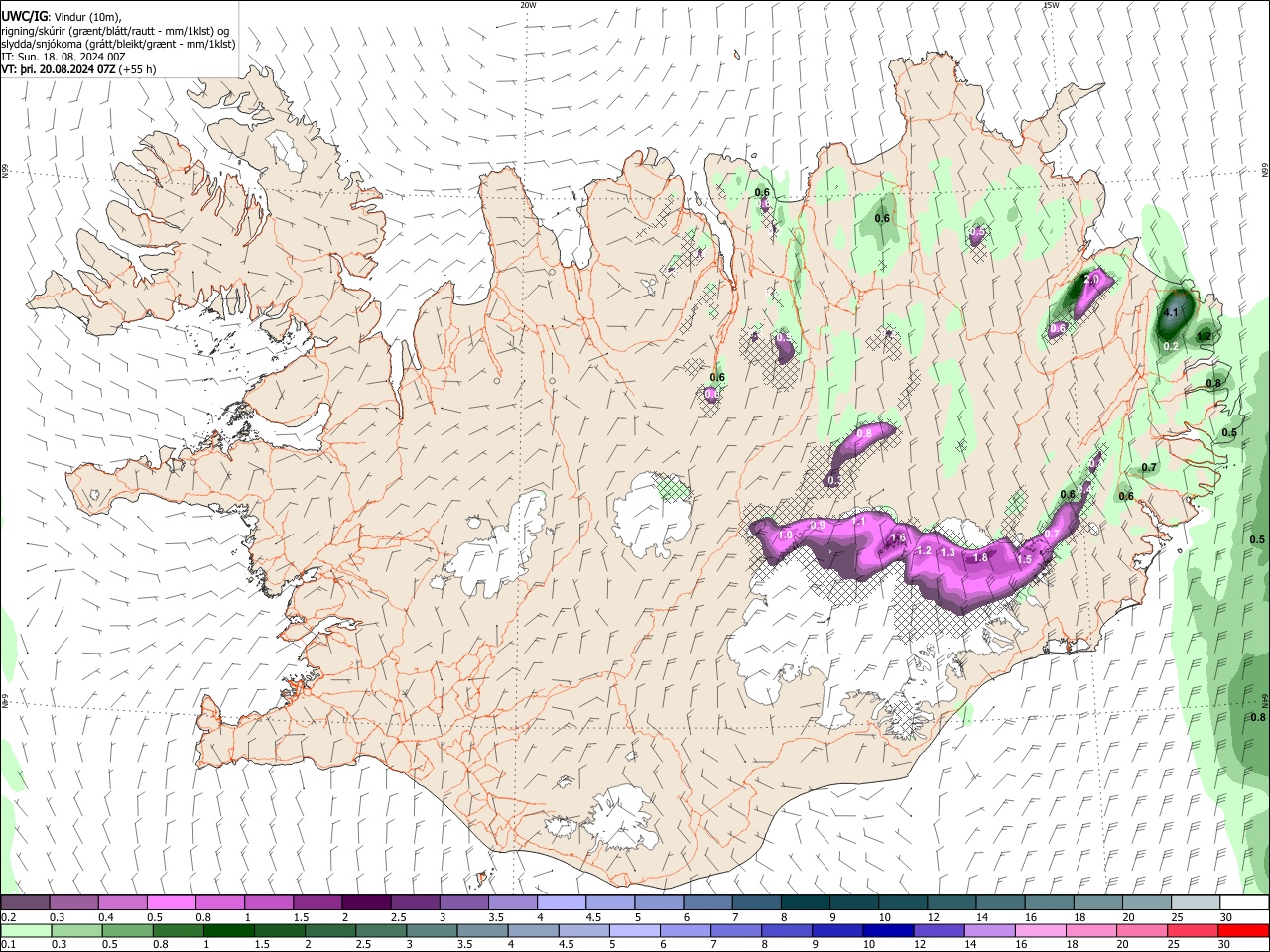Select the 2.0 precipitation label in the northeast
This screenshot has width=1270, height=952.
click(x=1090, y=281)
